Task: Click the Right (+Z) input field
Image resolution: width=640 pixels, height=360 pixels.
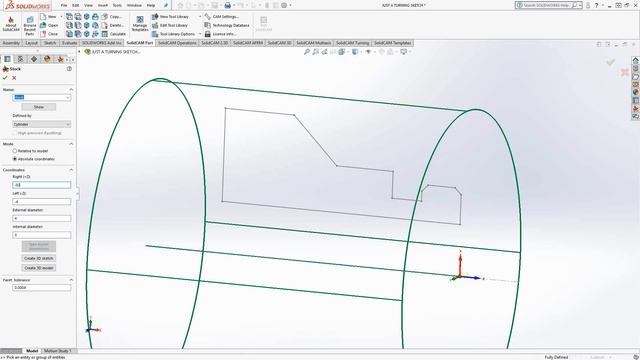Action: [42, 185]
